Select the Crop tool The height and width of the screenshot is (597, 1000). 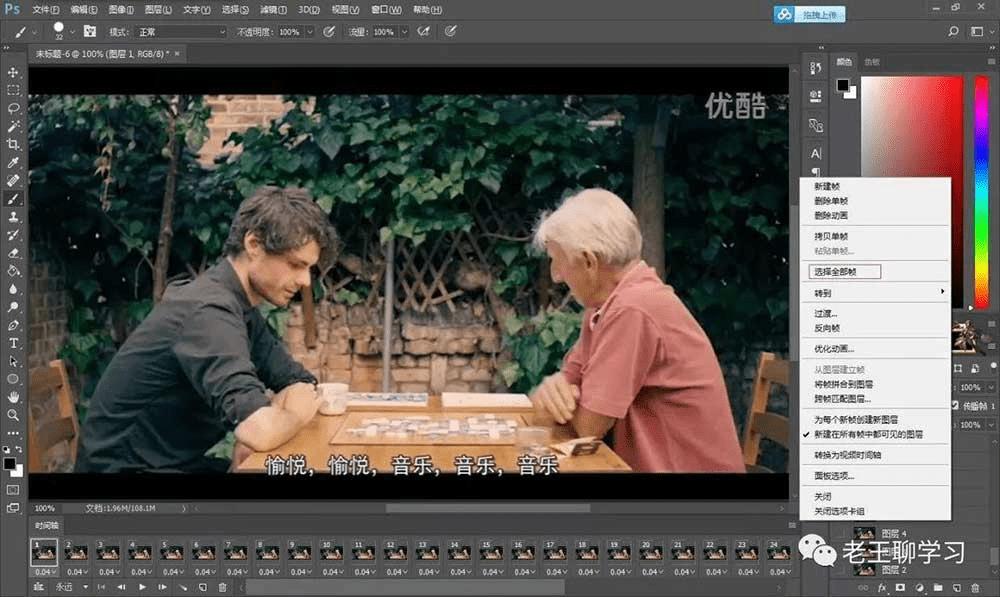(x=13, y=144)
